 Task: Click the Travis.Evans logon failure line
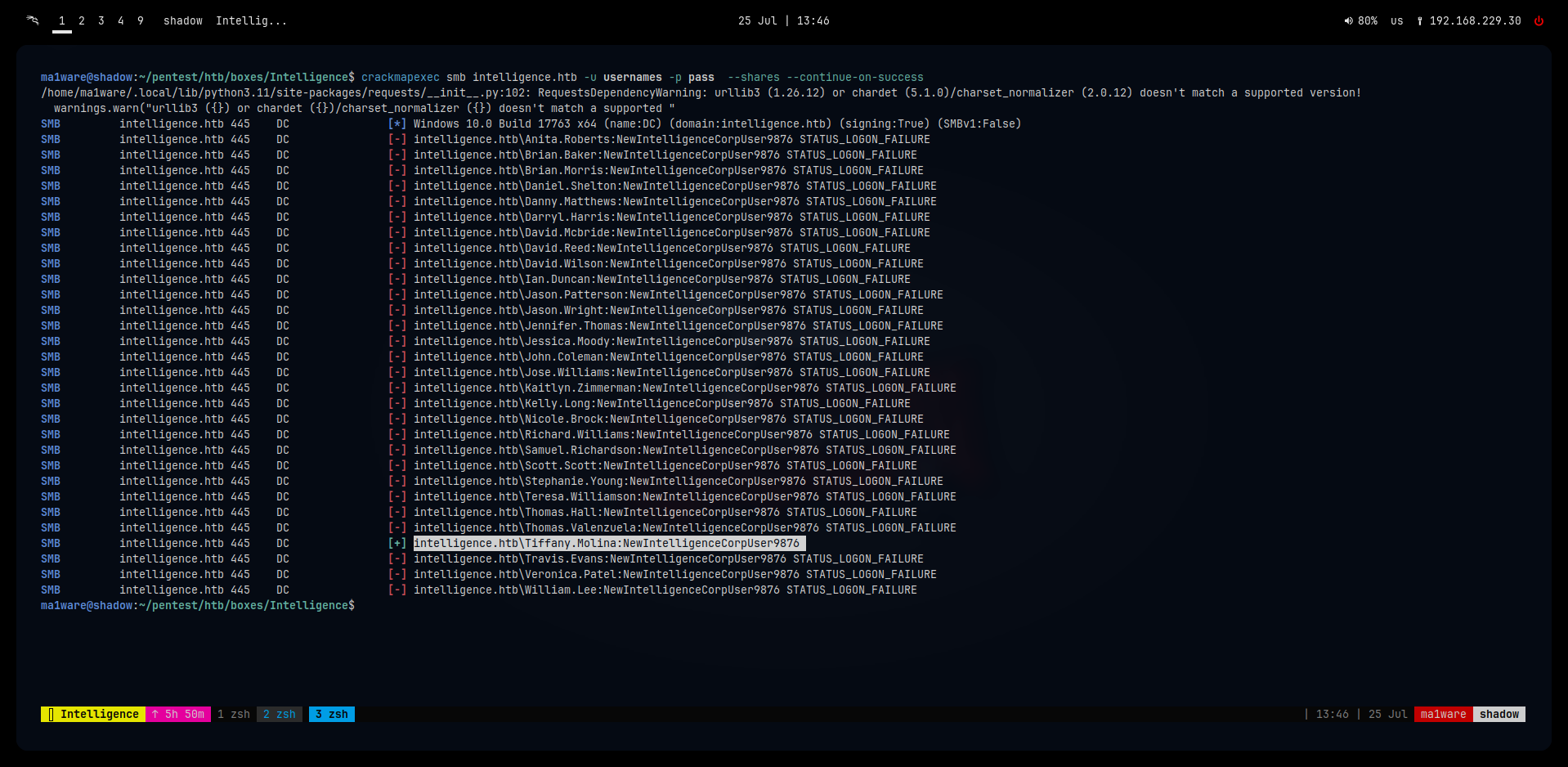[669, 559]
